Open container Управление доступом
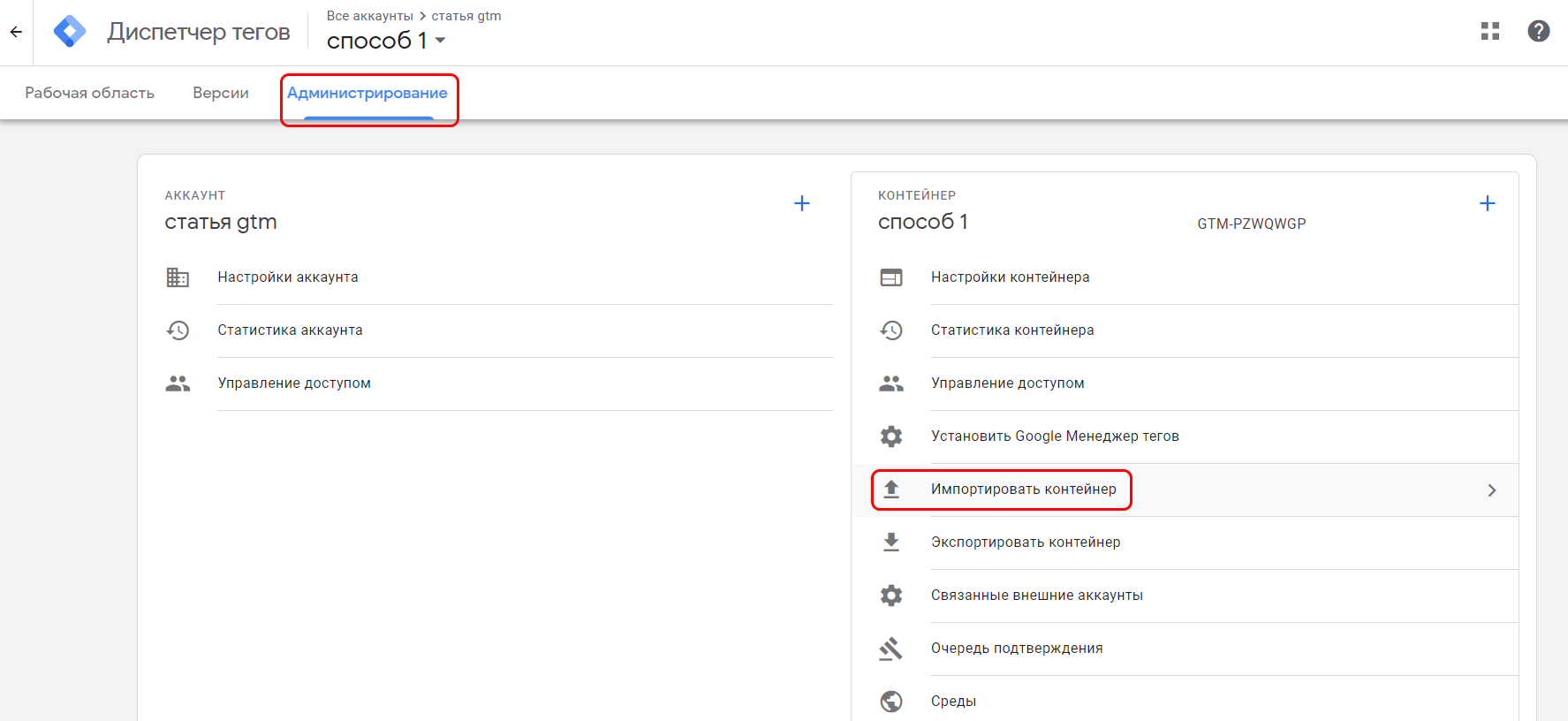Image resolution: width=1568 pixels, height=721 pixels. point(1008,383)
